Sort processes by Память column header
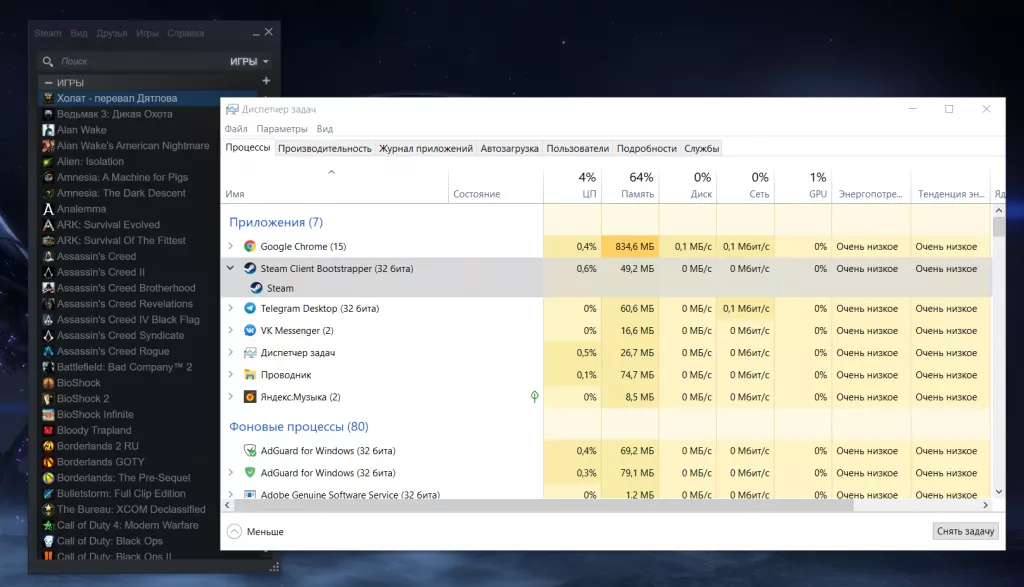This screenshot has width=1024, height=587. [x=637, y=186]
